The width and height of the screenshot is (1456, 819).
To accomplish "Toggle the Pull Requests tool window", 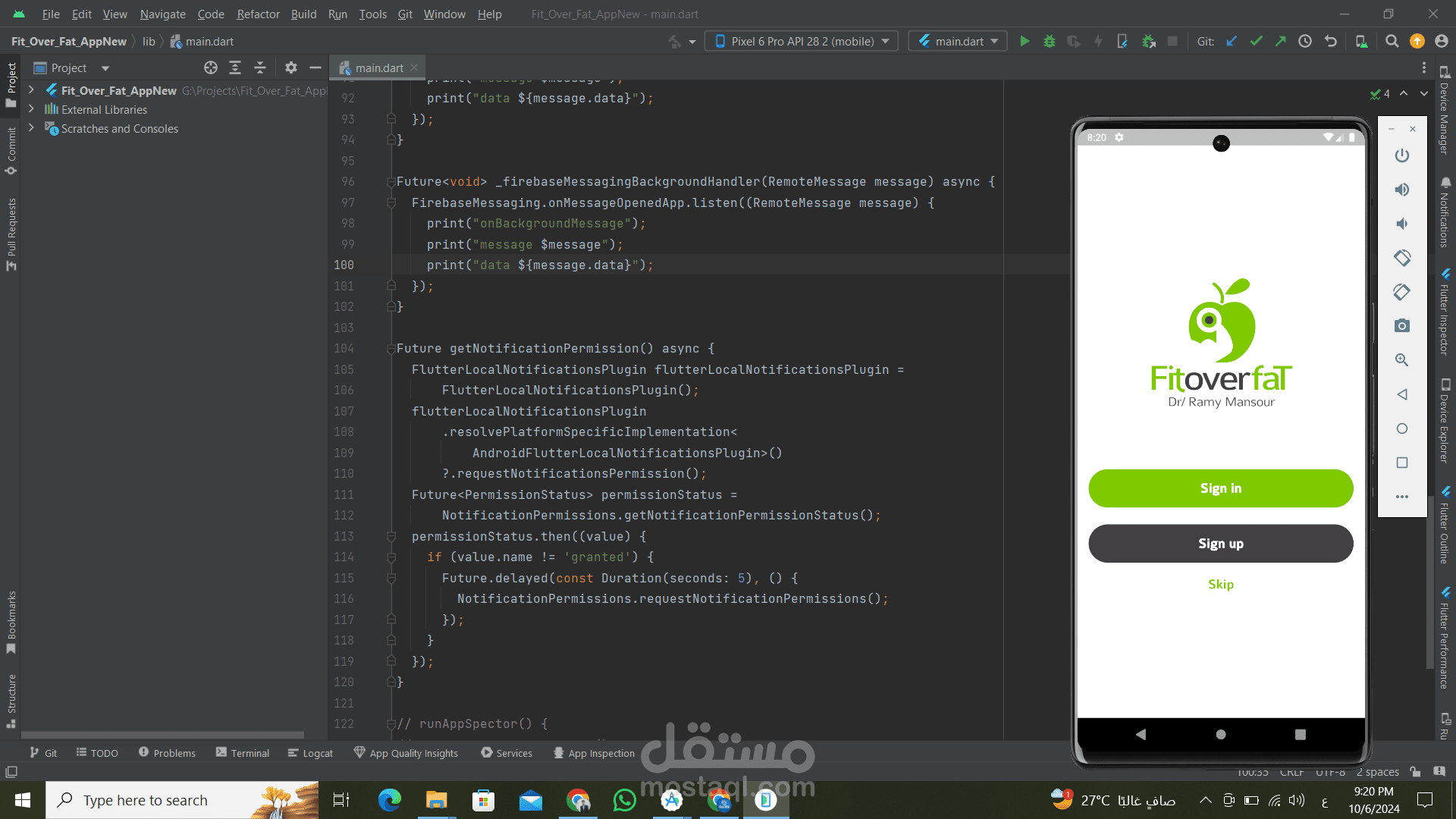I will (x=11, y=234).
